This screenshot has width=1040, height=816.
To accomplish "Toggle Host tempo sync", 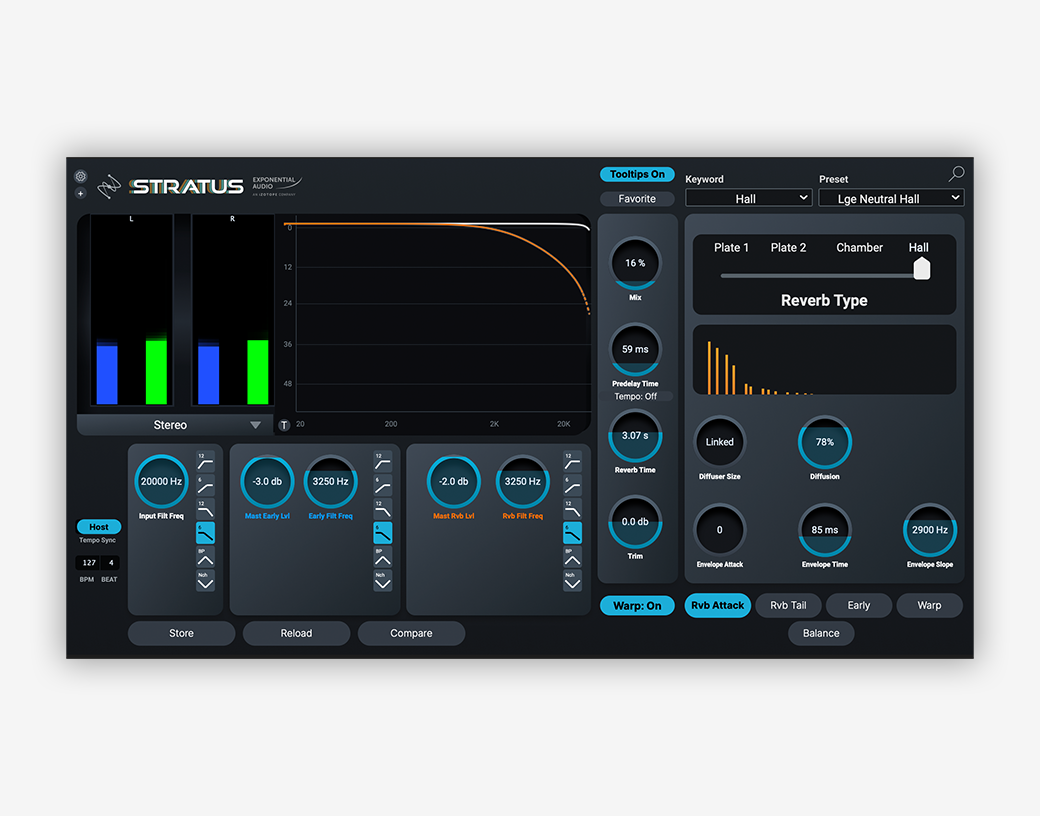I will pos(99,527).
